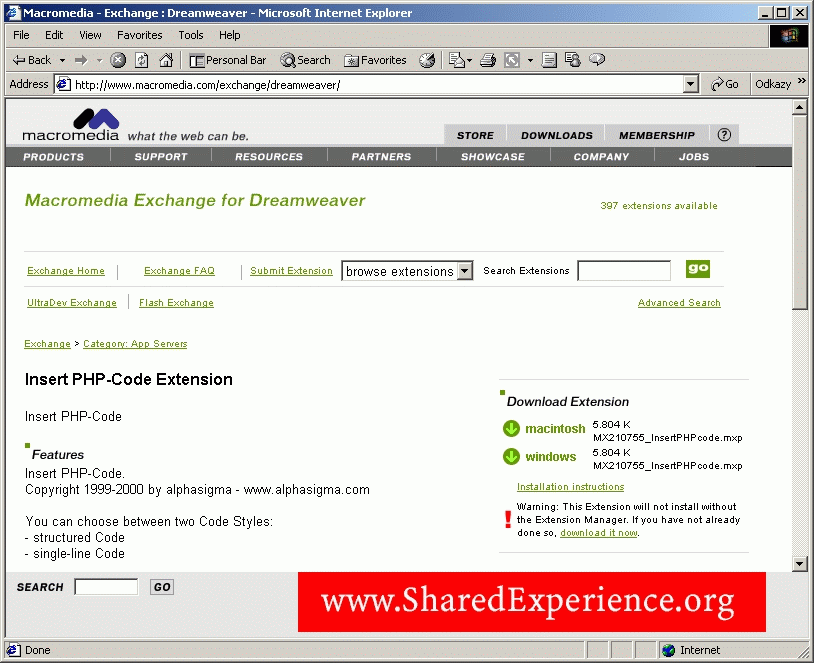Open JOBS in navigation bar

694,157
